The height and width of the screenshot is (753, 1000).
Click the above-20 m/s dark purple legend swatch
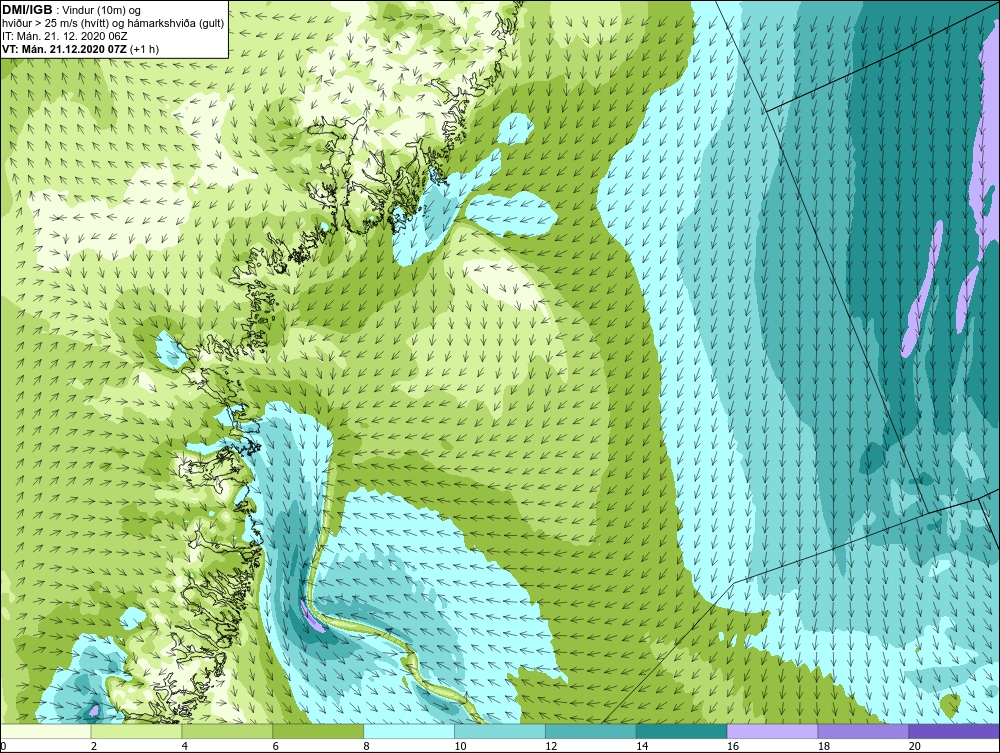(x=954, y=731)
